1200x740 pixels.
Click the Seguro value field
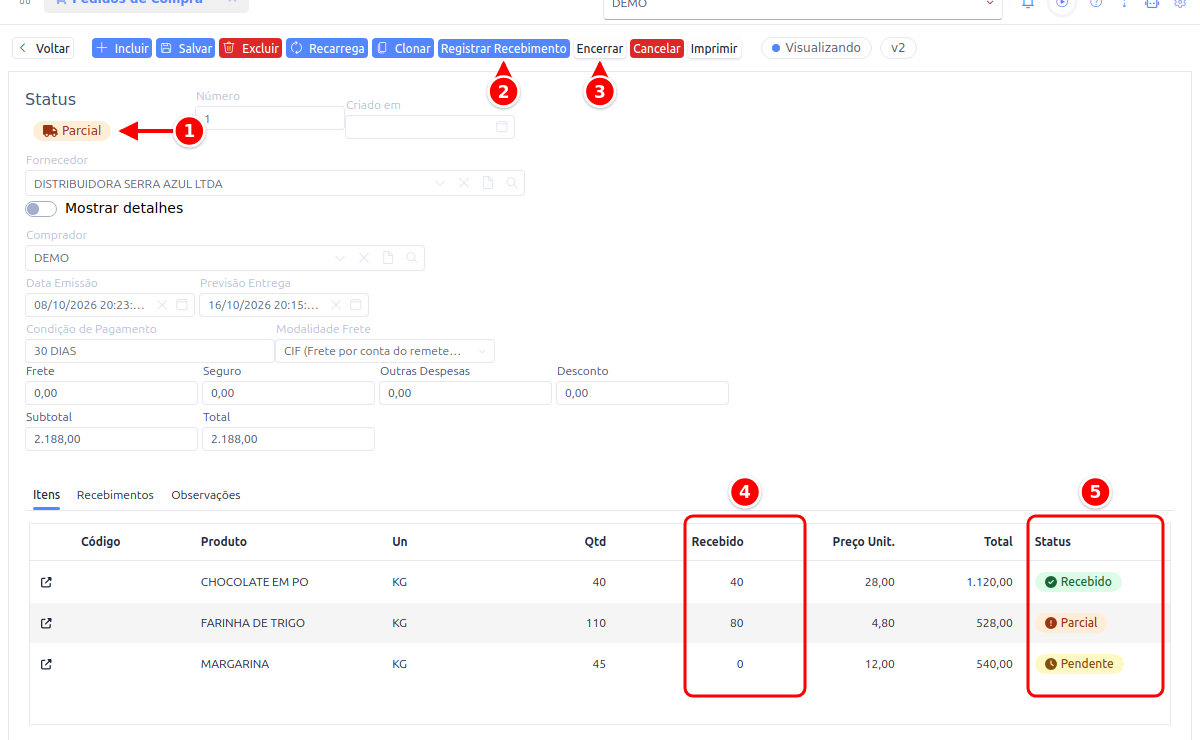289,393
